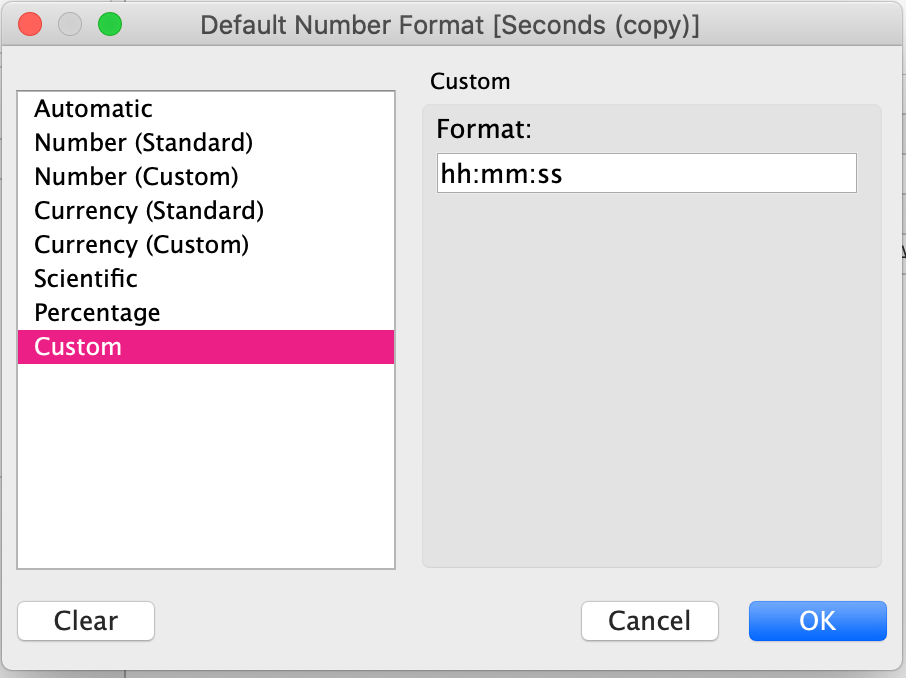This screenshot has height=678, width=906.
Task: Click the yellow minimize window button
Action: point(70,25)
